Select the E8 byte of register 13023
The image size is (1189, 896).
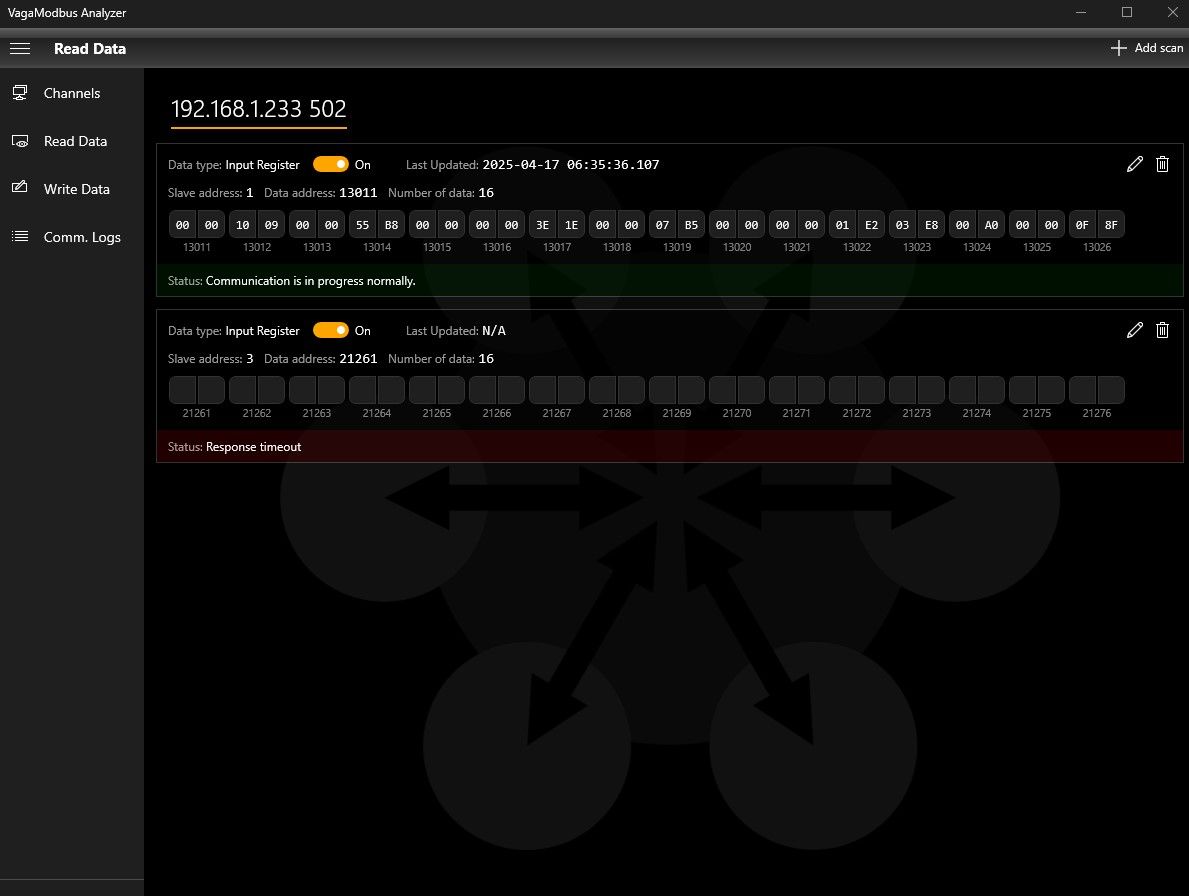pos(931,225)
